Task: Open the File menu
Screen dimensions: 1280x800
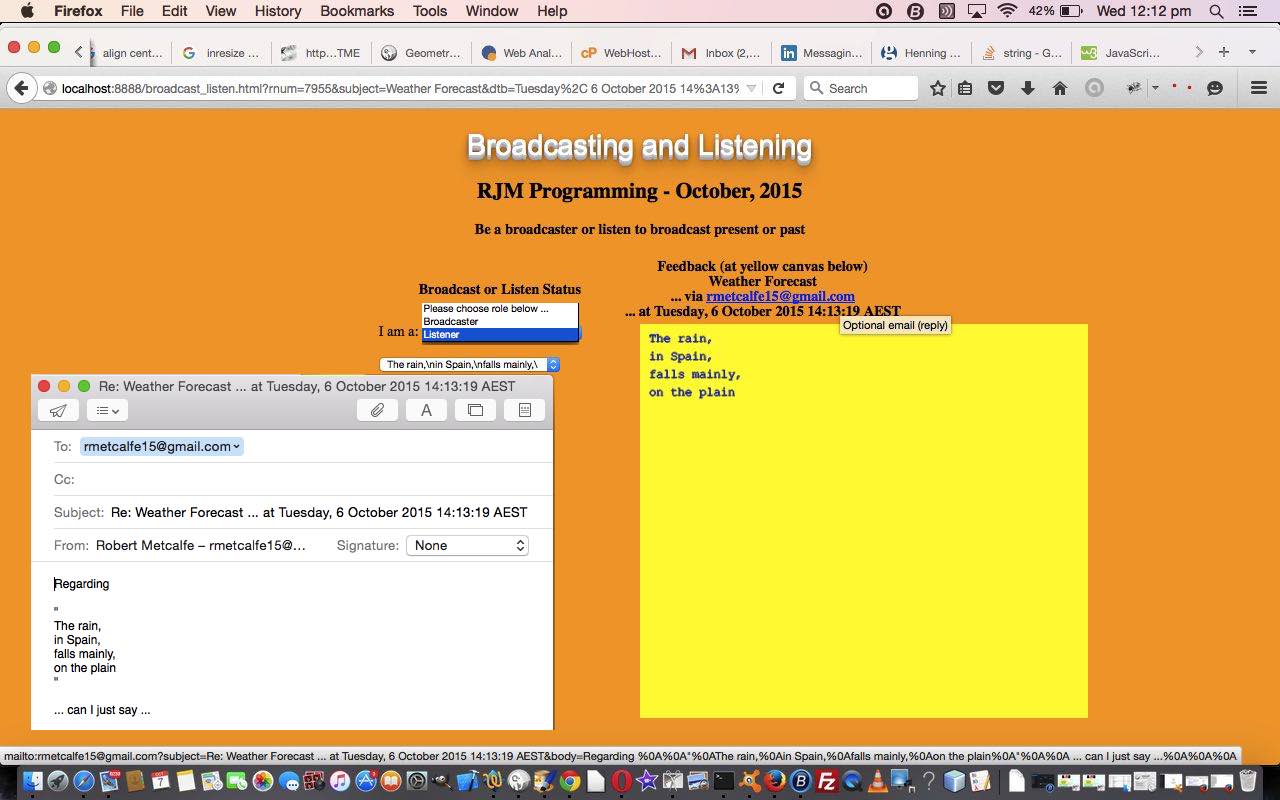Action: (x=131, y=11)
